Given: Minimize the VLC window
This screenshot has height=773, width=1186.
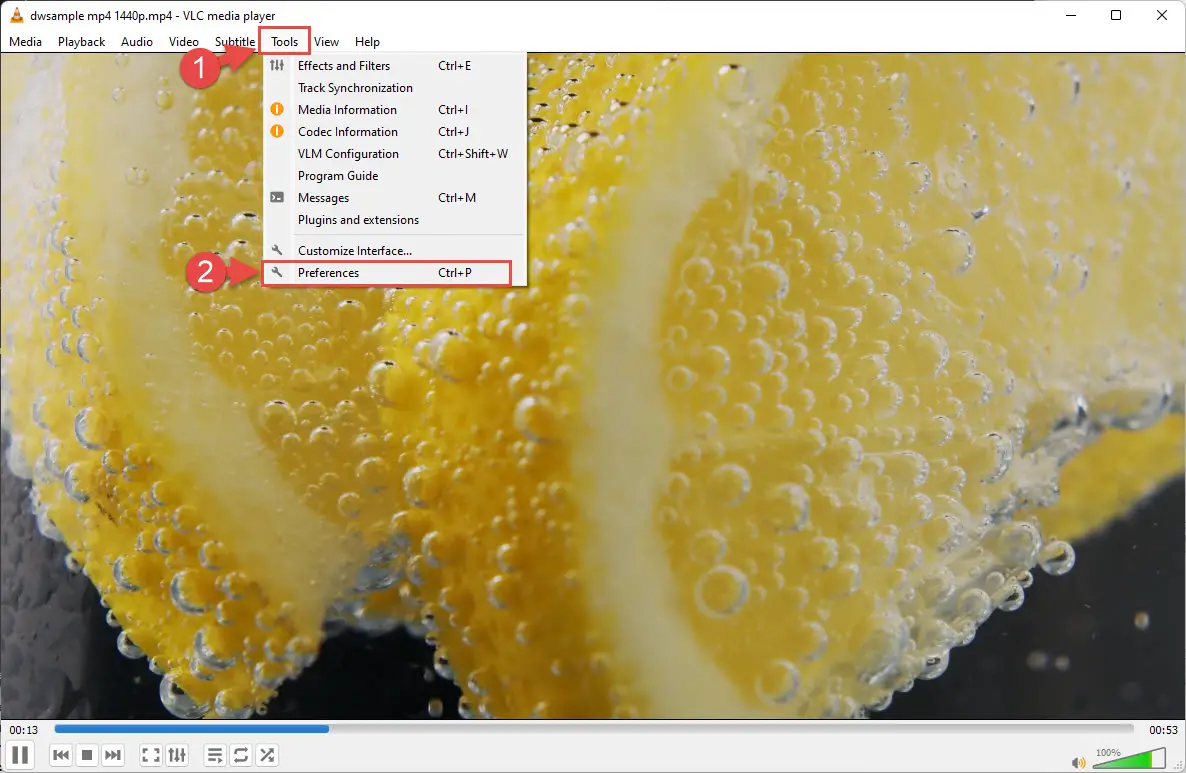Looking at the screenshot, I should click(1071, 15).
